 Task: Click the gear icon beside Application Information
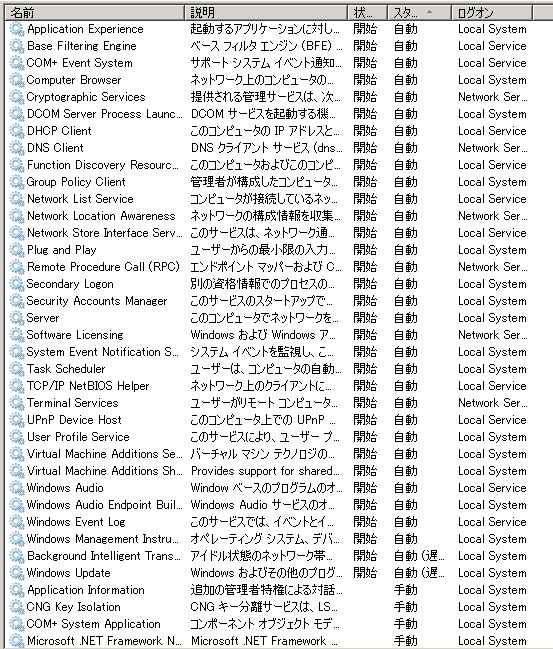pos(17,590)
